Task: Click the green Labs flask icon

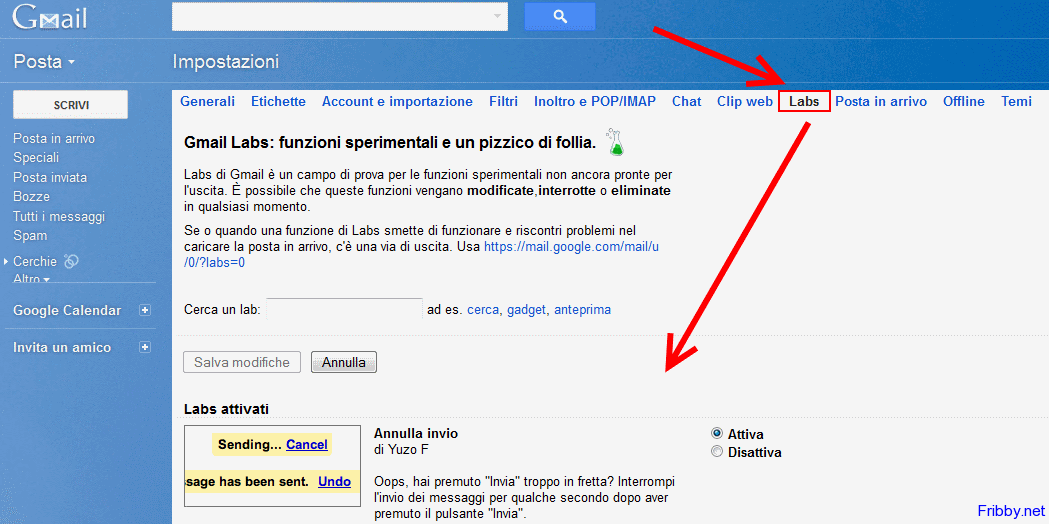Action: (614, 141)
